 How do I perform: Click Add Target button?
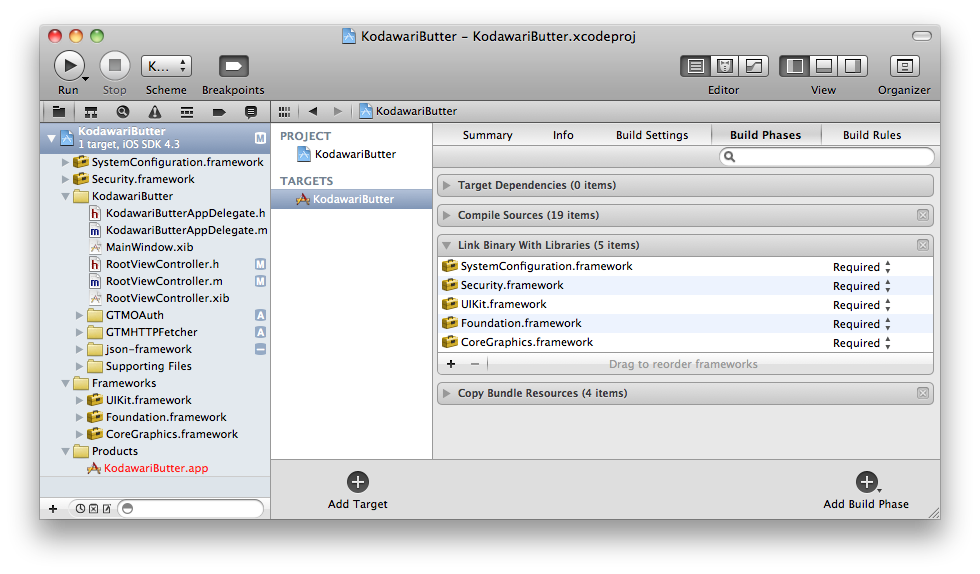358,491
